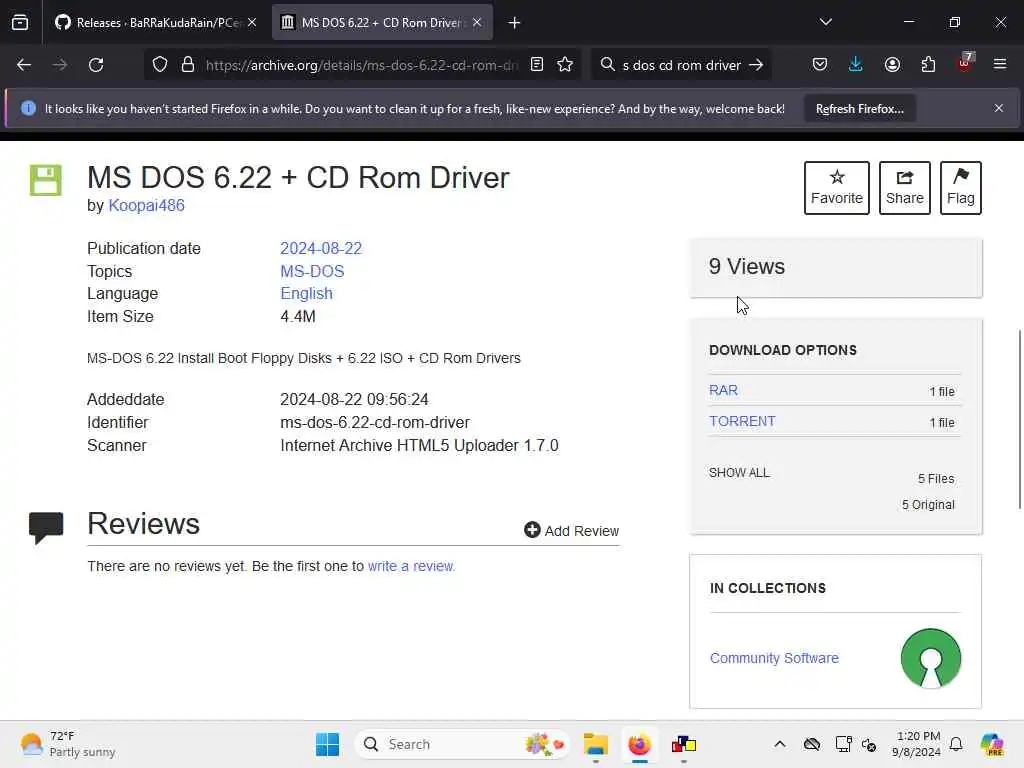
Task: Open File Explorer from the taskbar
Action: [596, 744]
